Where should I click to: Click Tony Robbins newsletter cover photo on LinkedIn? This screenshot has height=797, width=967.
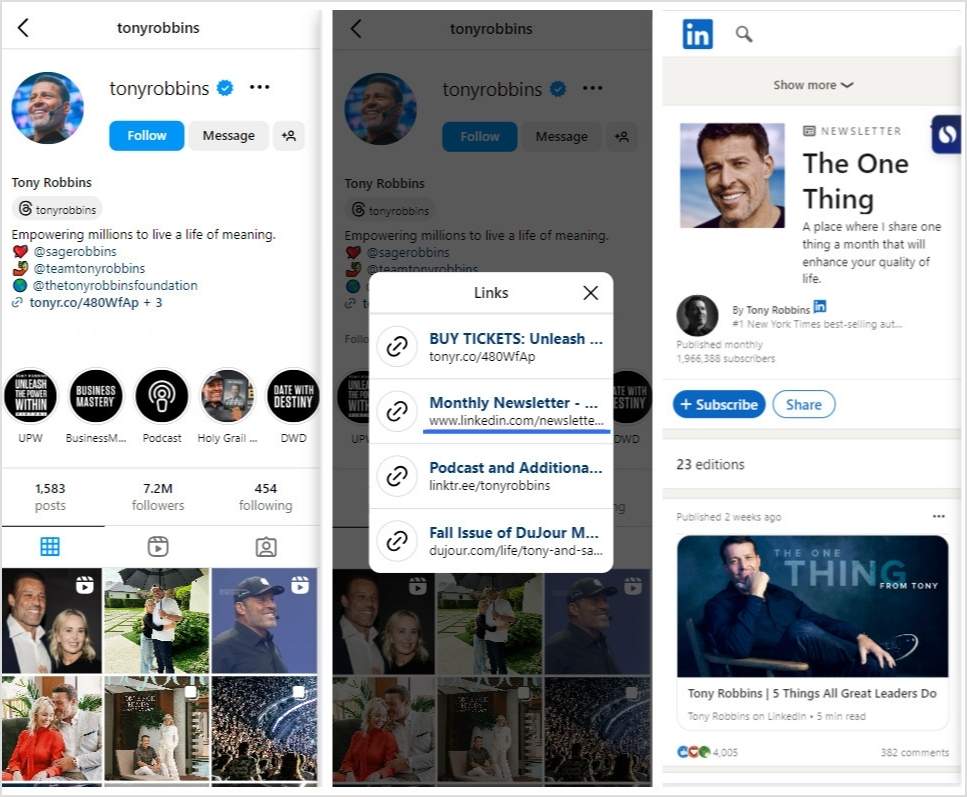pos(732,176)
